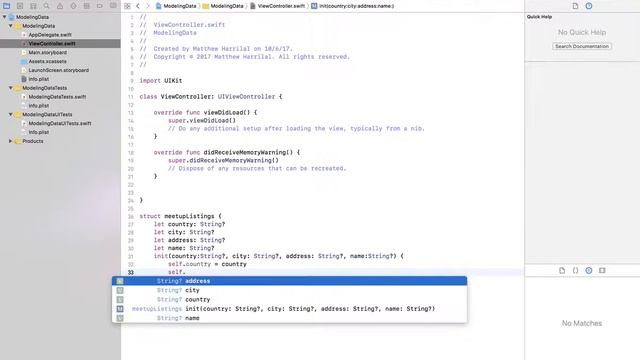Click the ModelingData project jump bar segment
640x360 pixels.
176,6
